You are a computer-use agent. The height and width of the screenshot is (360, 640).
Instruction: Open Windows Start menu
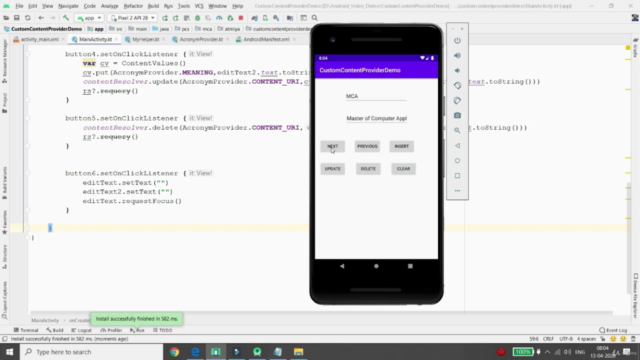pyautogui.click(x=9, y=352)
